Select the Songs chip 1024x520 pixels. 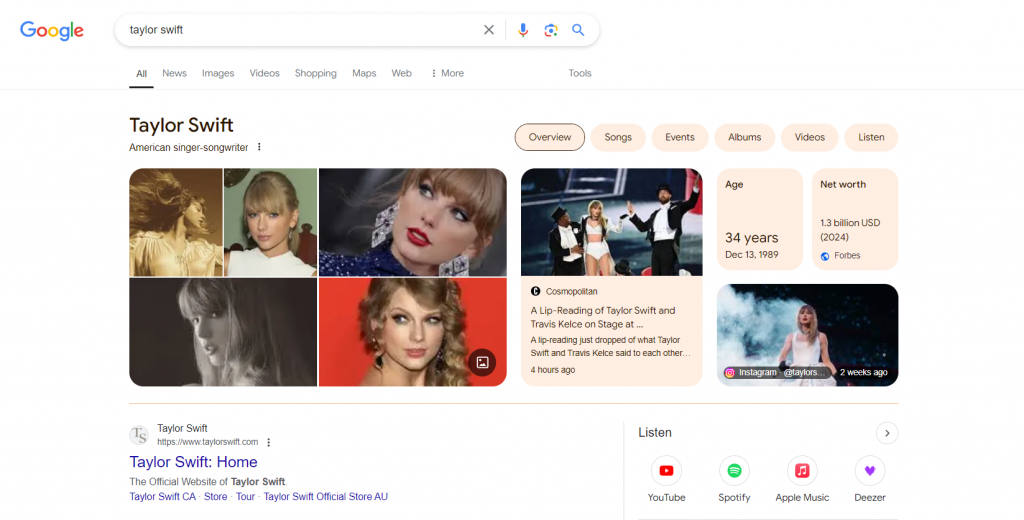pyautogui.click(x=618, y=137)
